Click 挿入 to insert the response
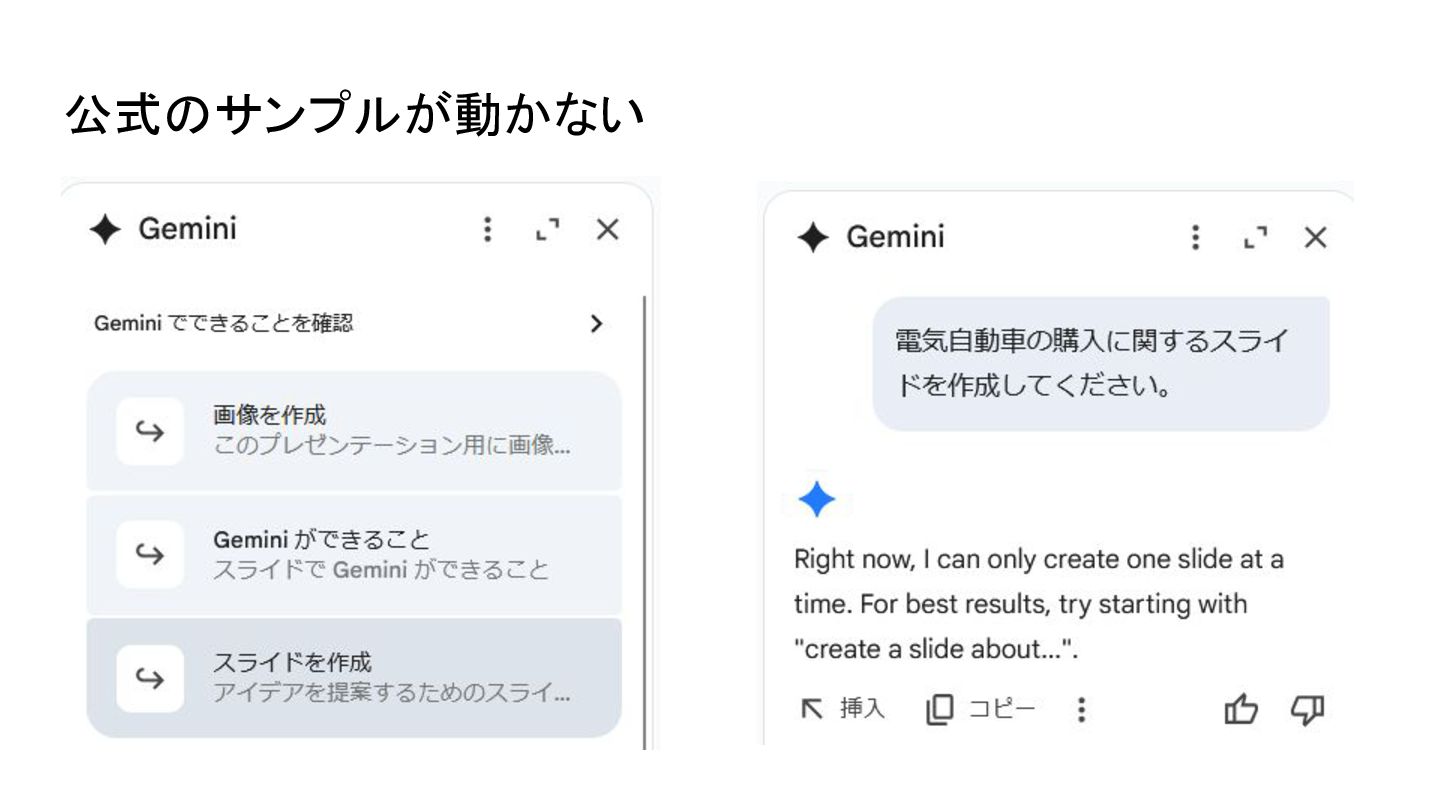The height and width of the screenshot is (810, 1440). tap(842, 709)
